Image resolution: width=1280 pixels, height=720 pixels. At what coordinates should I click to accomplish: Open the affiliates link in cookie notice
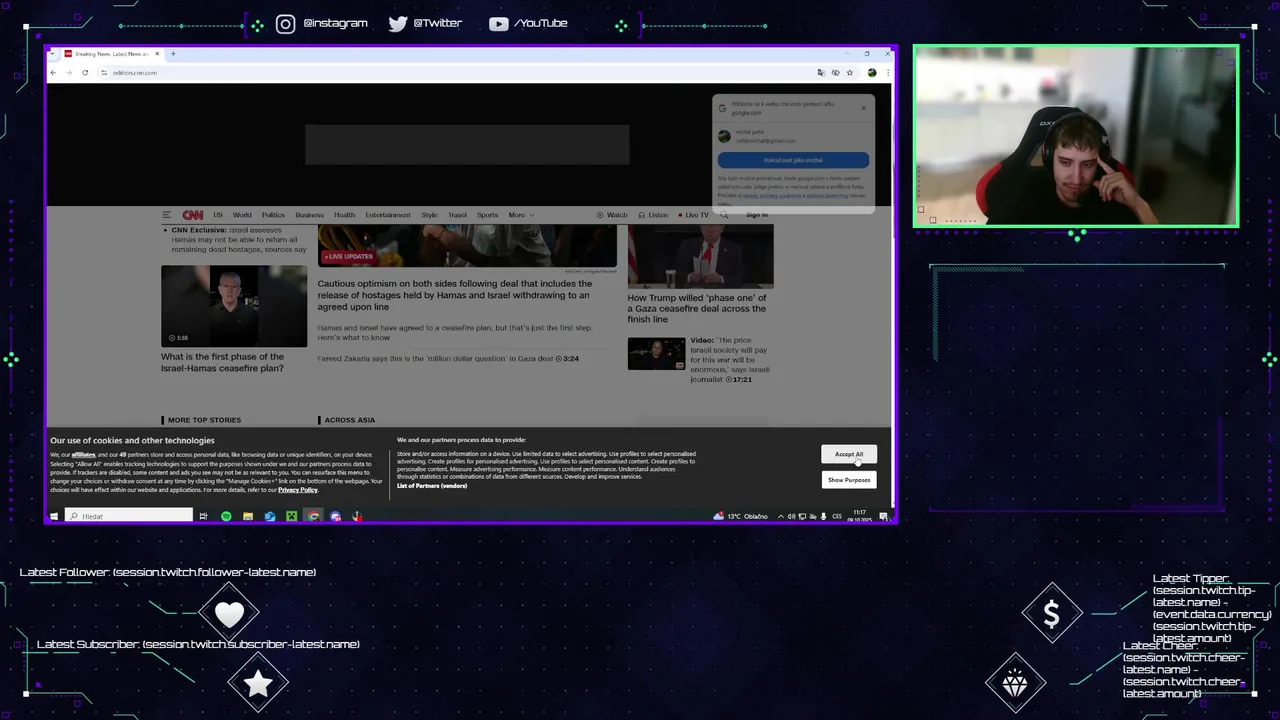(83, 455)
